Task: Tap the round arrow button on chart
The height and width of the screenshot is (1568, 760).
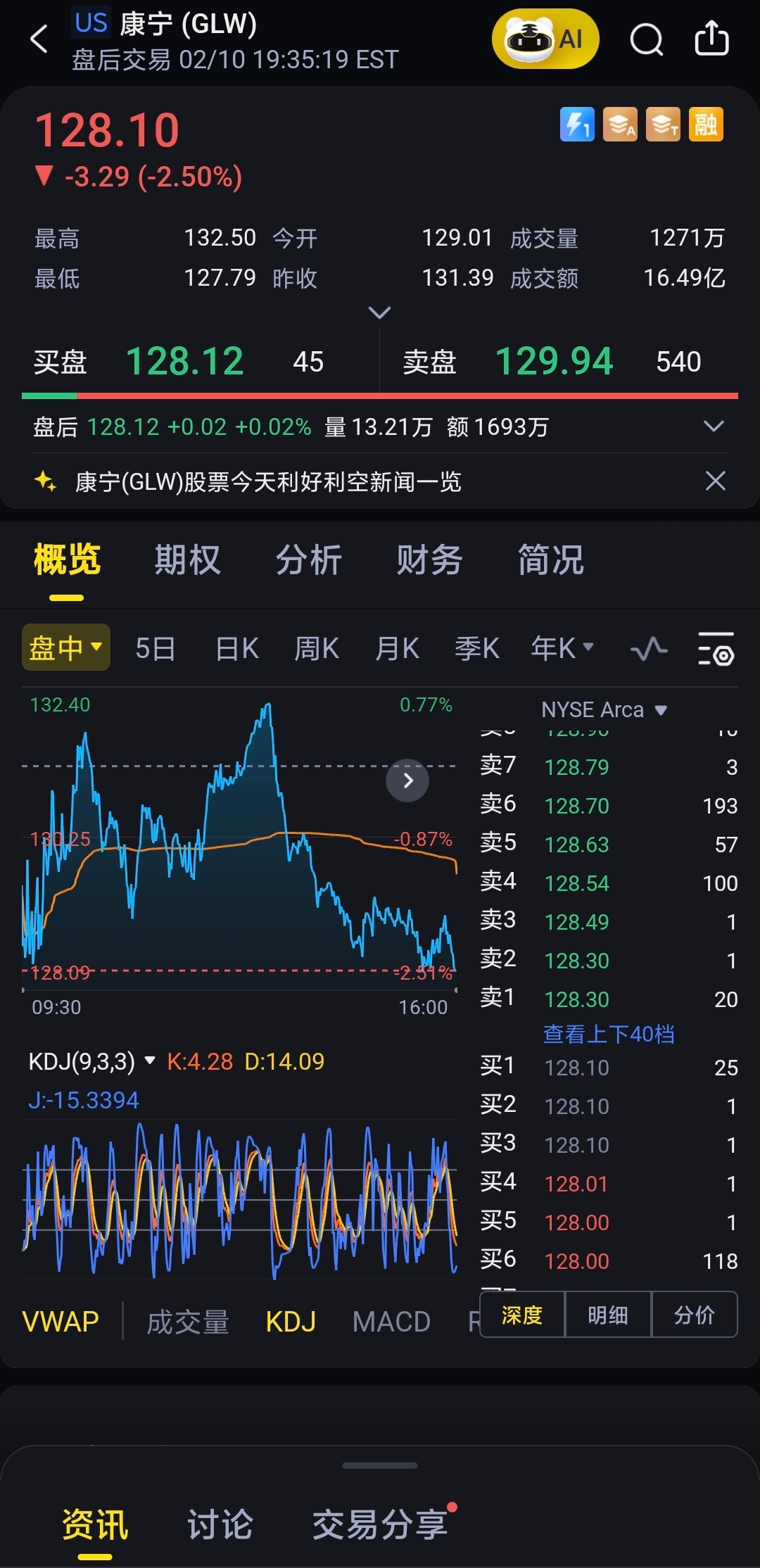Action: (x=407, y=780)
